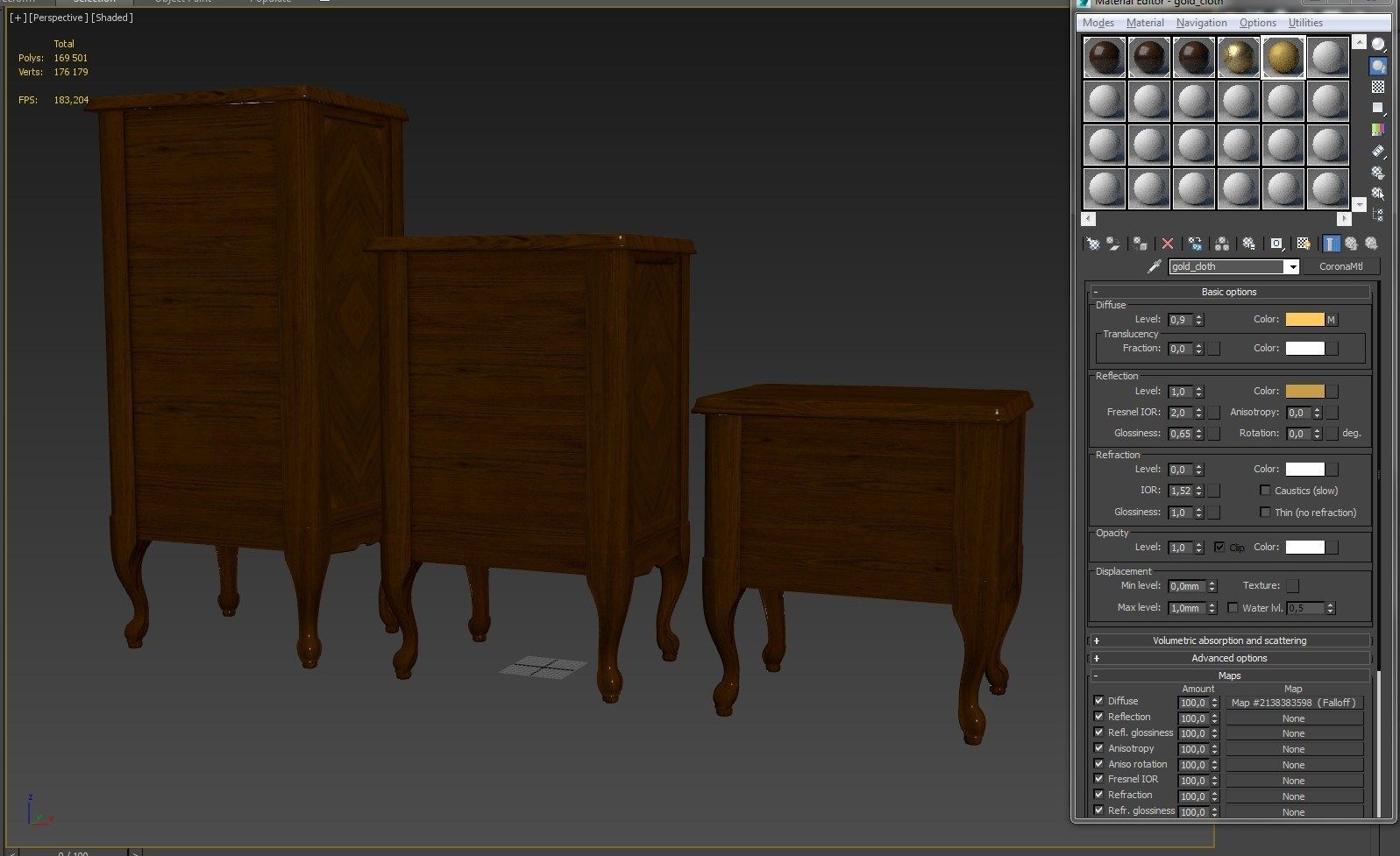1400x856 pixels.
Task: Open the Opacity color swatch
Action: [1304, 548]
